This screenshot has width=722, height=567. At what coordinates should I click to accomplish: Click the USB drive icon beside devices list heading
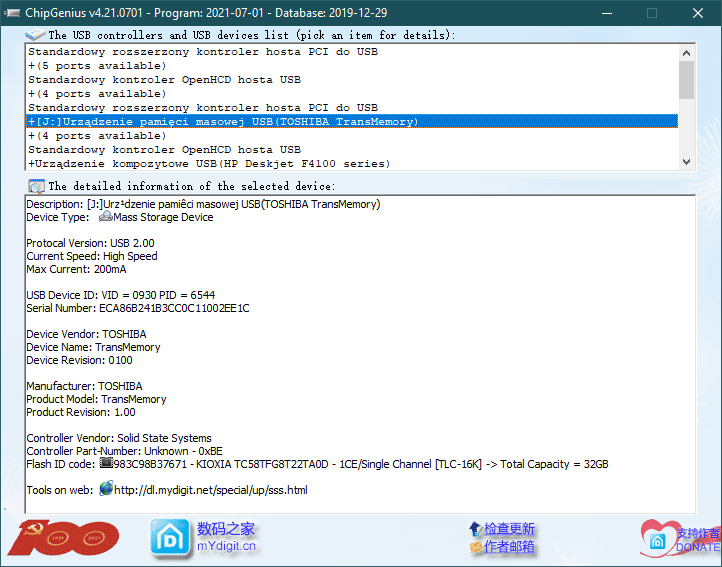click(35, 35)
